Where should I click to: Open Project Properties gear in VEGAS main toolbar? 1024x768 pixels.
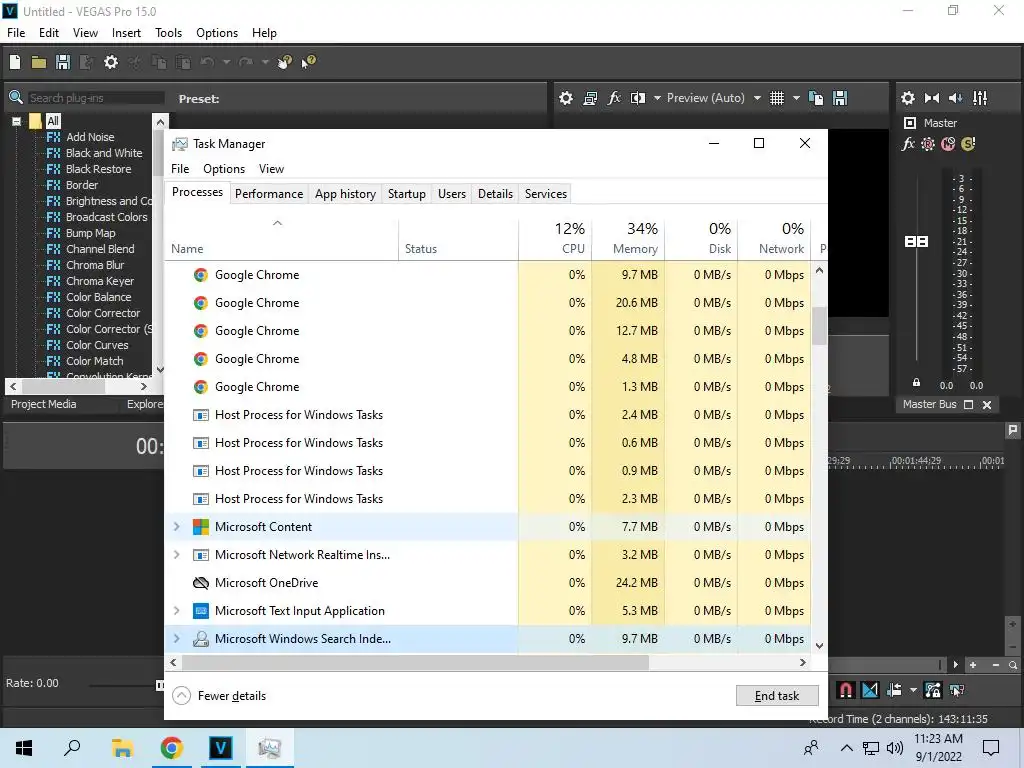(x=111, y=62)
